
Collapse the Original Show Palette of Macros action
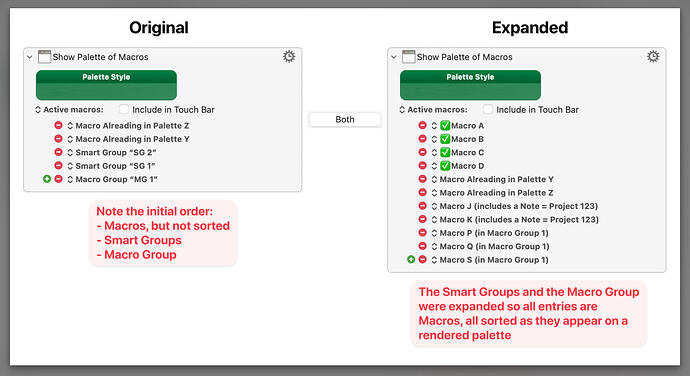point(29,57)
